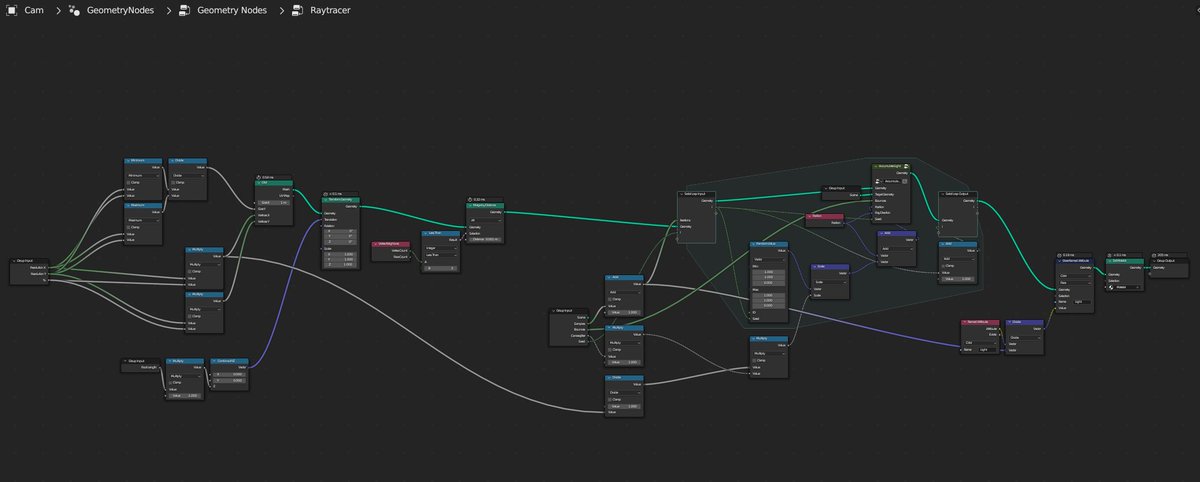Click the Name field in Store Named Attribute
Screen dimensions: 1200x482
click(x=1082, y=302)
